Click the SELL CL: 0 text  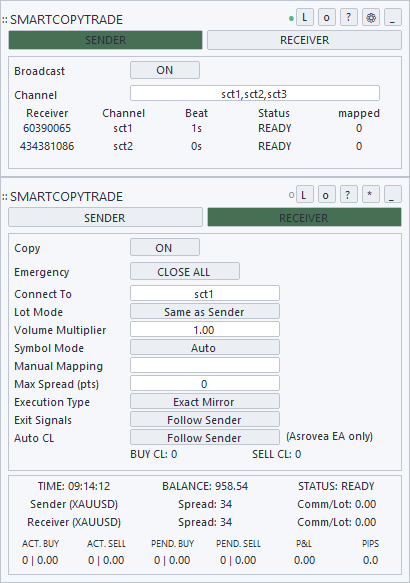coord(277,454)
